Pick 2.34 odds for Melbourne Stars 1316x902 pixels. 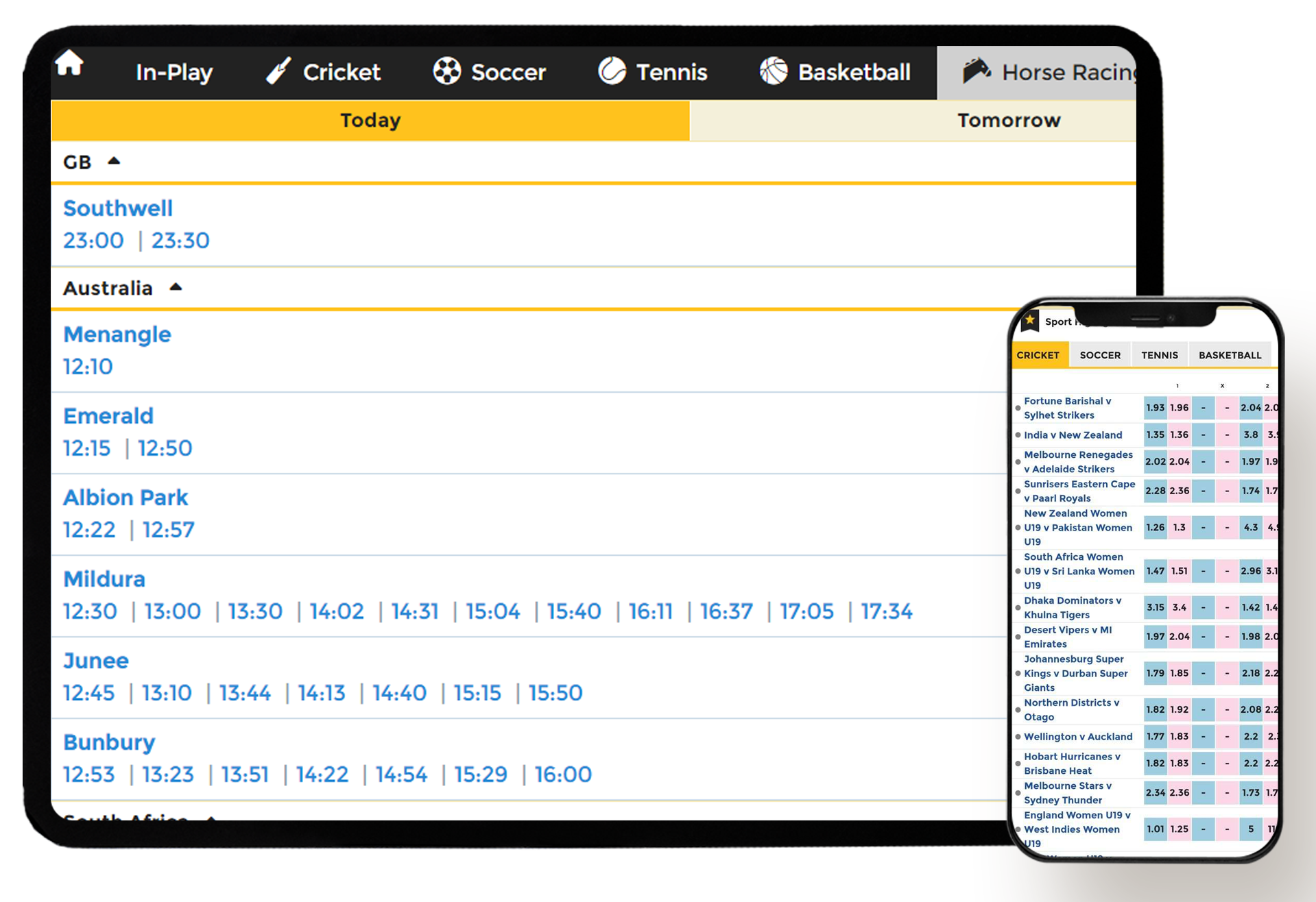(x=1155, y=793)
